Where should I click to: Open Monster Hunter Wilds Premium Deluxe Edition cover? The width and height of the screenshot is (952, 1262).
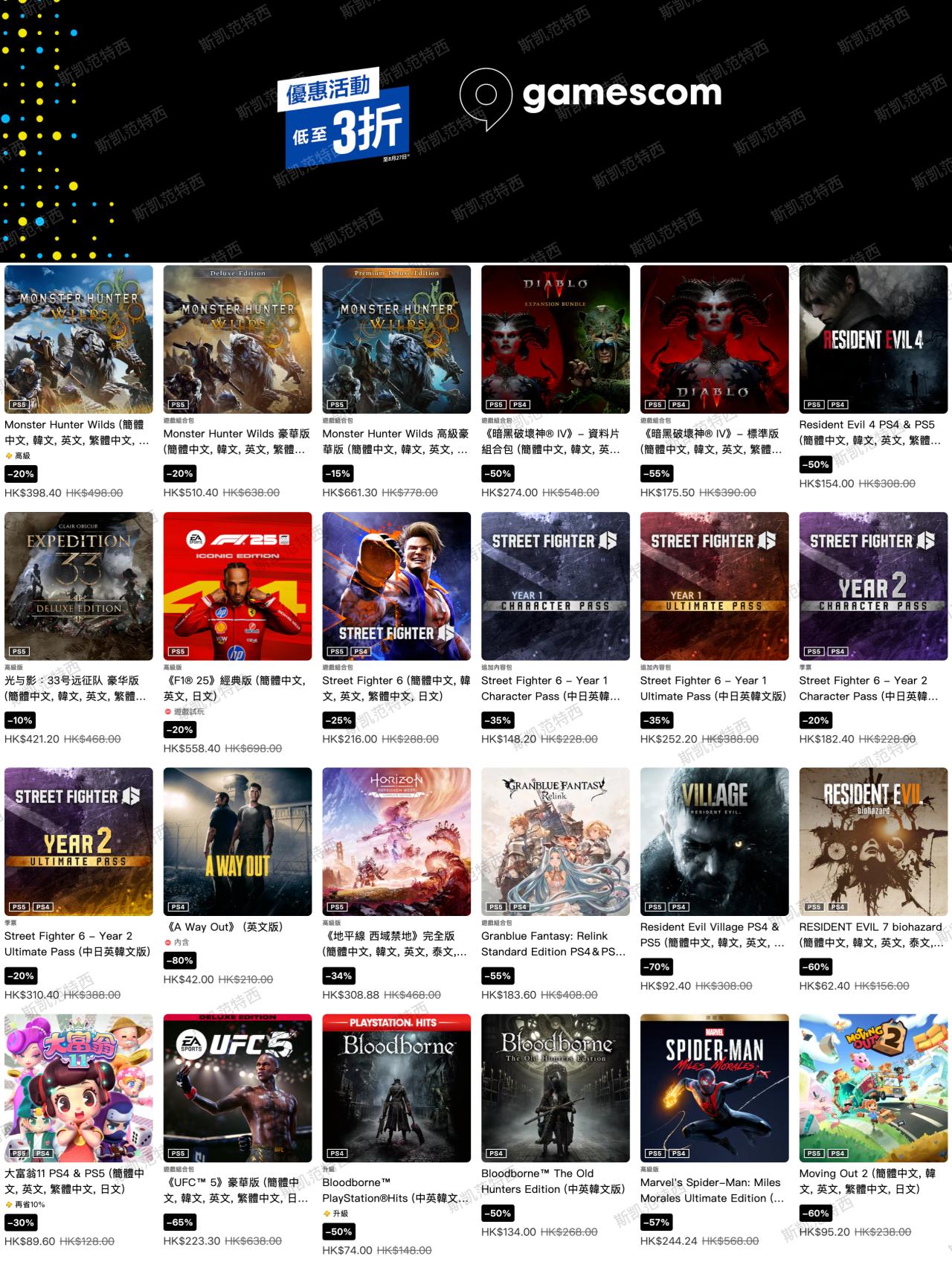click(396, 339)
